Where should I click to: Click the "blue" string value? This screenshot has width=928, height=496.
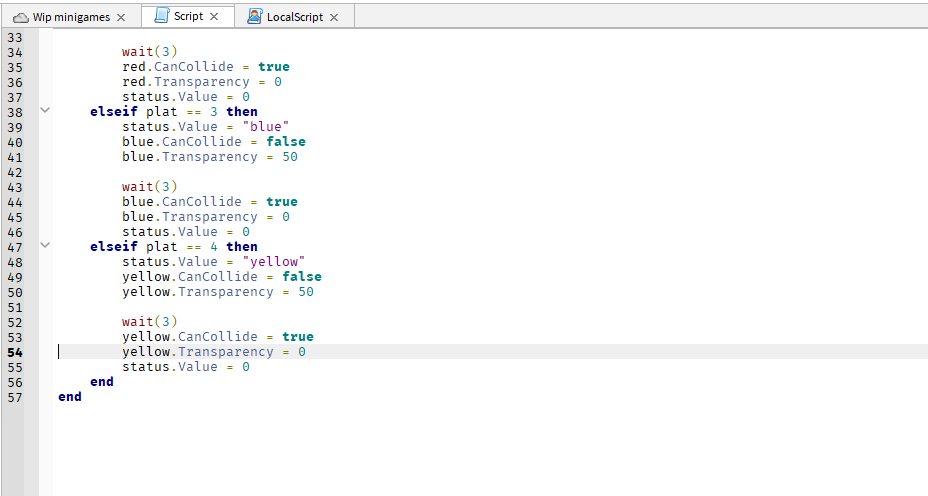pos(266,127)
